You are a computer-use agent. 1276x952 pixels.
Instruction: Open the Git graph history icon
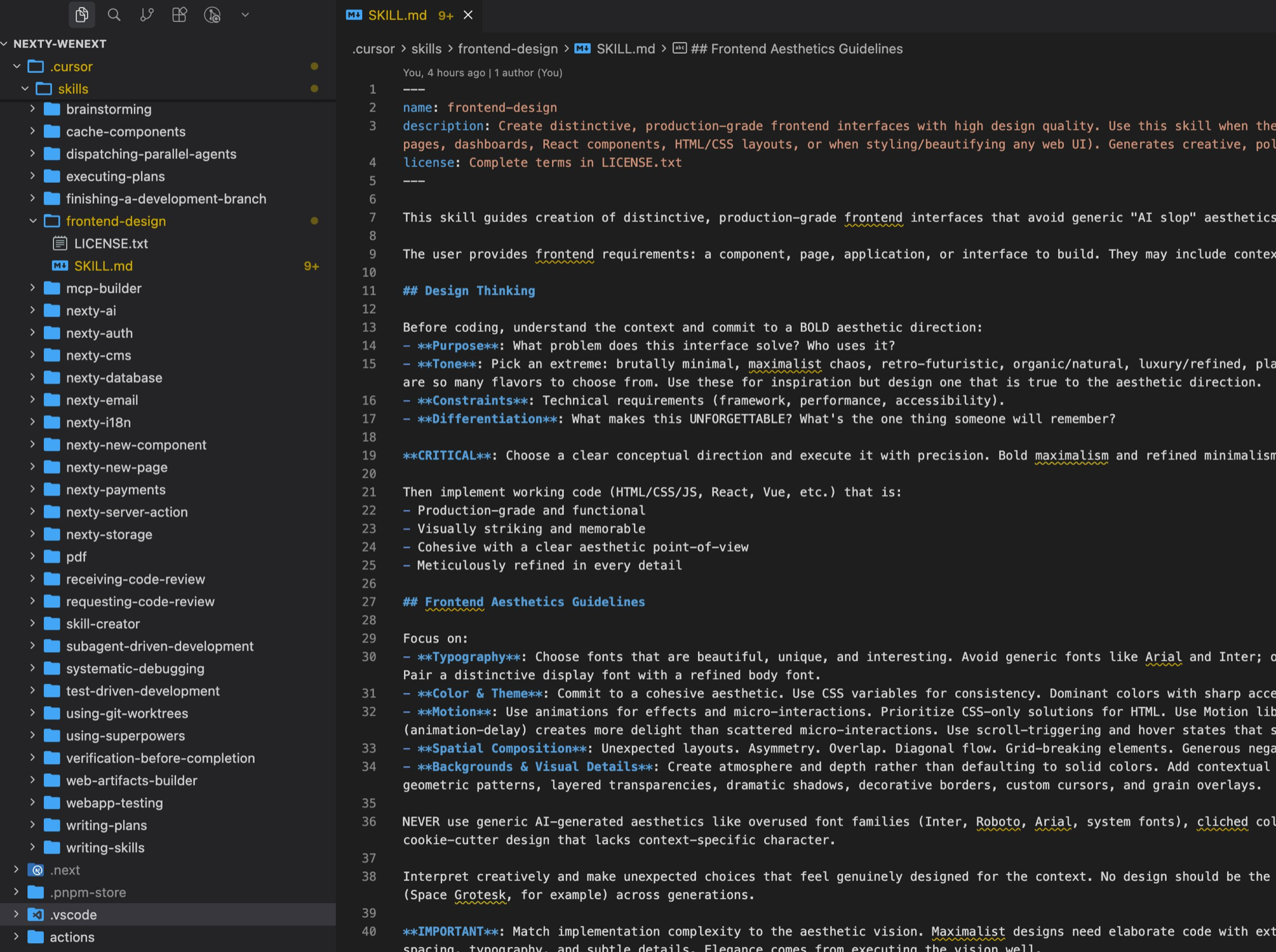pyautogui.click(x=213, y=15)
